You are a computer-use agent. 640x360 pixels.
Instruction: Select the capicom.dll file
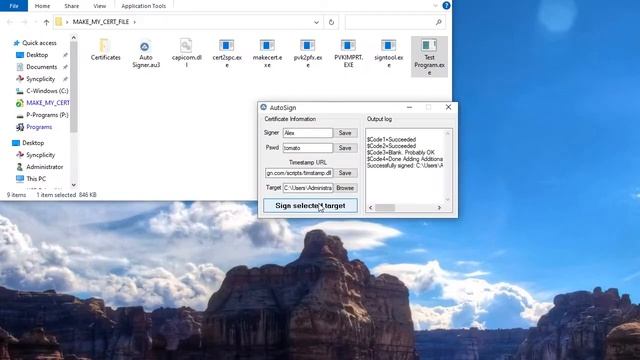tap(186, 53)
